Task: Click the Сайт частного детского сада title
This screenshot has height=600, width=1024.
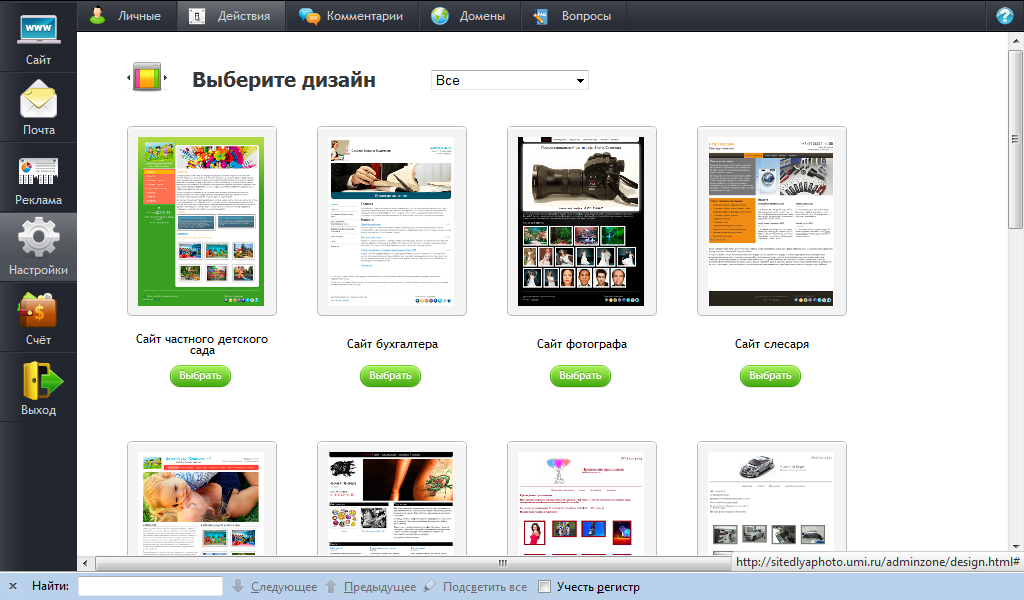Action: (202, 345)
